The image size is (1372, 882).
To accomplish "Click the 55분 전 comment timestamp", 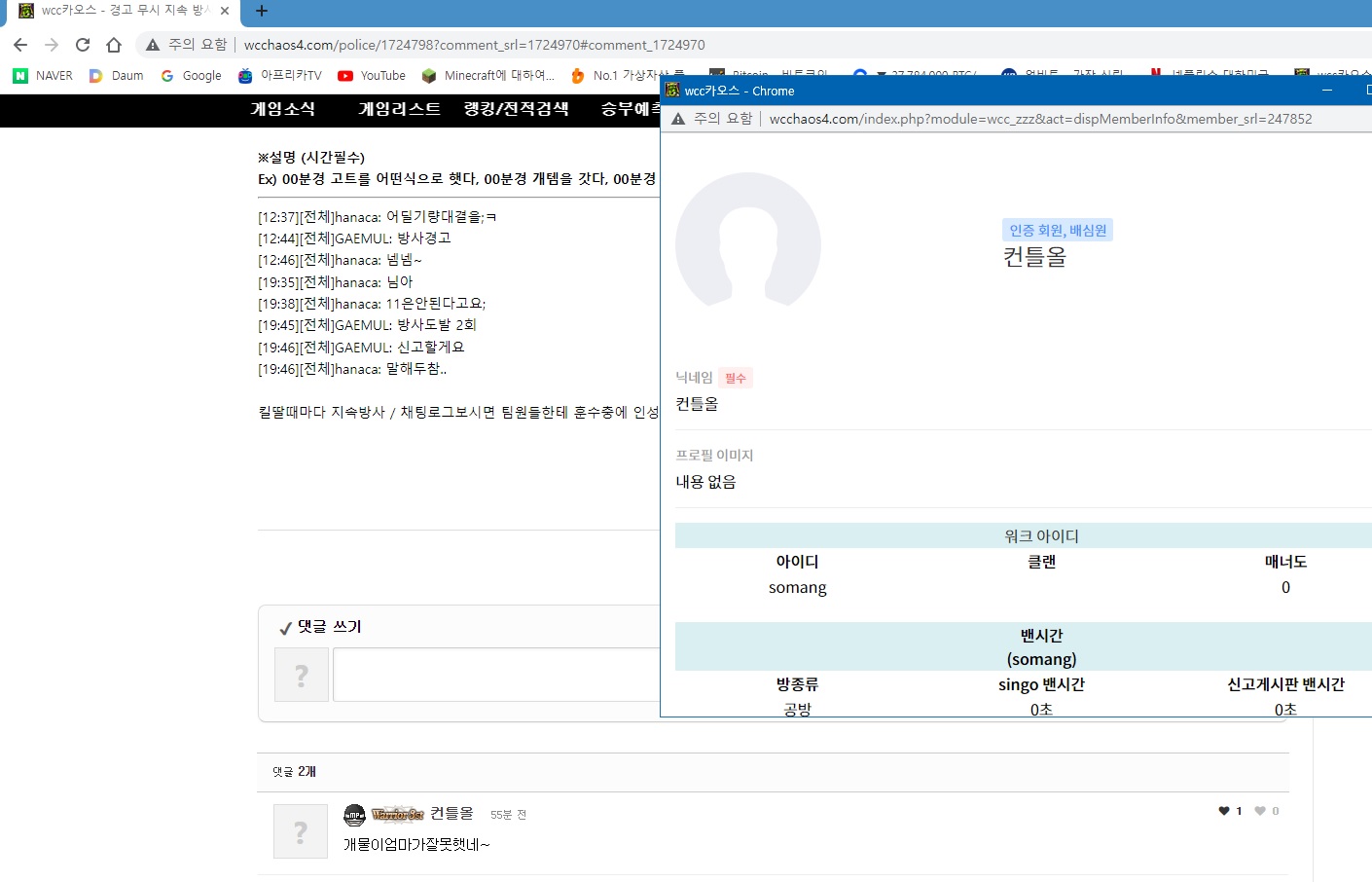I will [508, 815].
